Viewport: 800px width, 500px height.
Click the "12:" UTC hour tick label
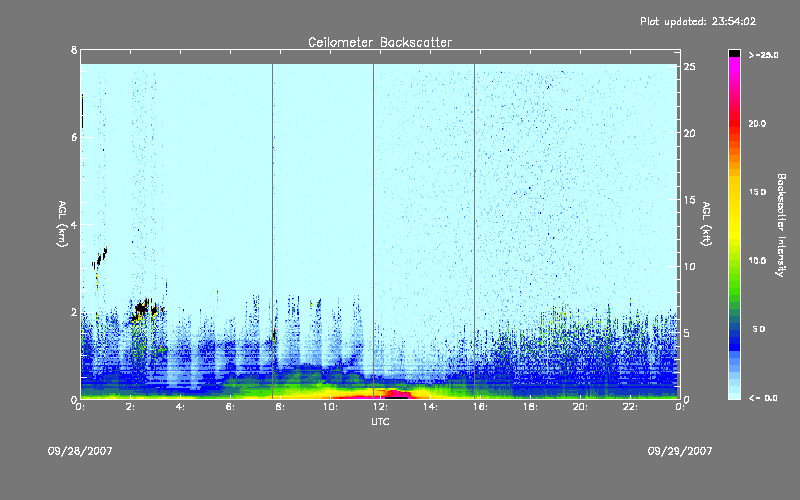point(380,407)
